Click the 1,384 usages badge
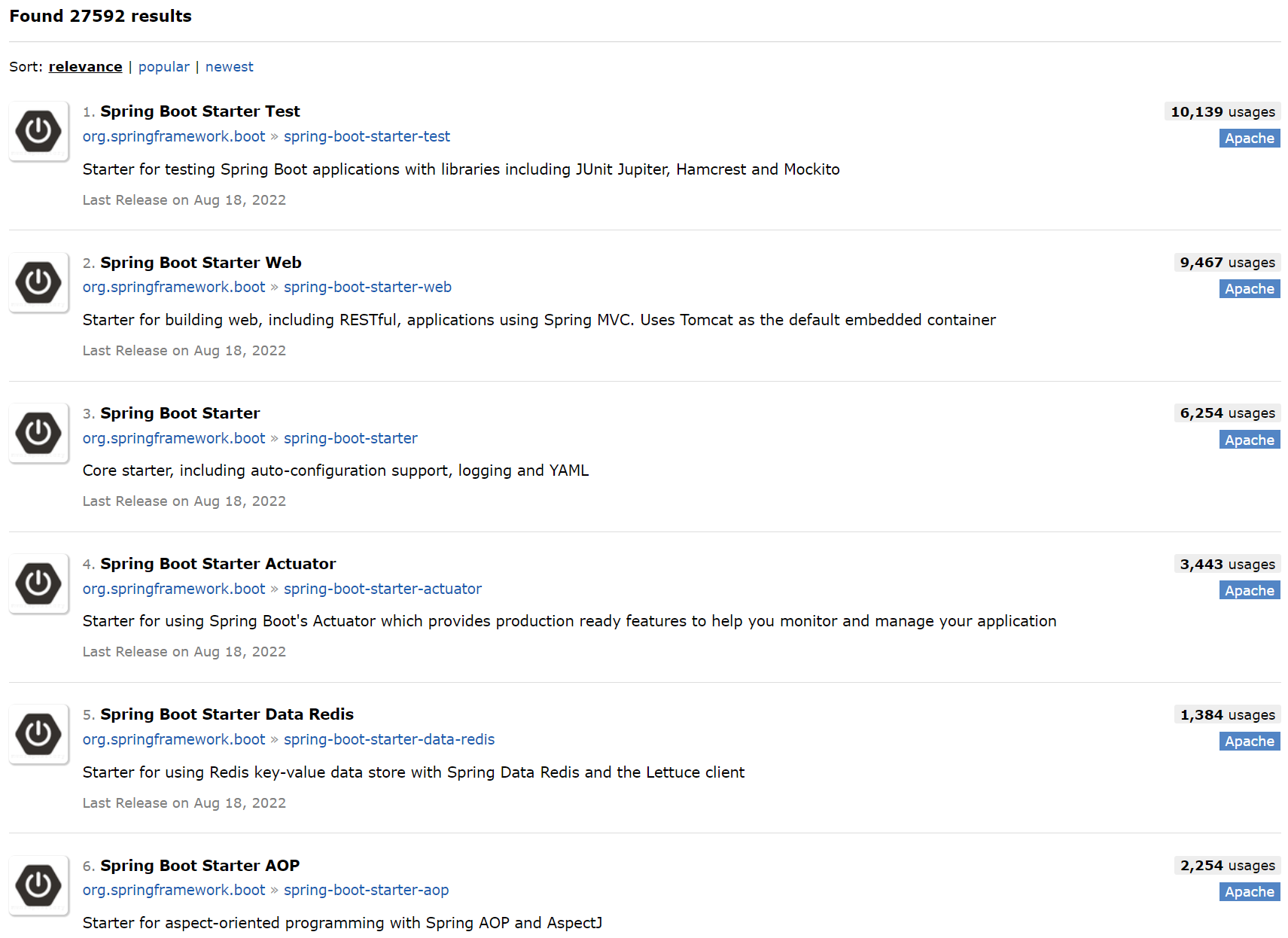The image size is (1288, 938). pos(1227,715)
